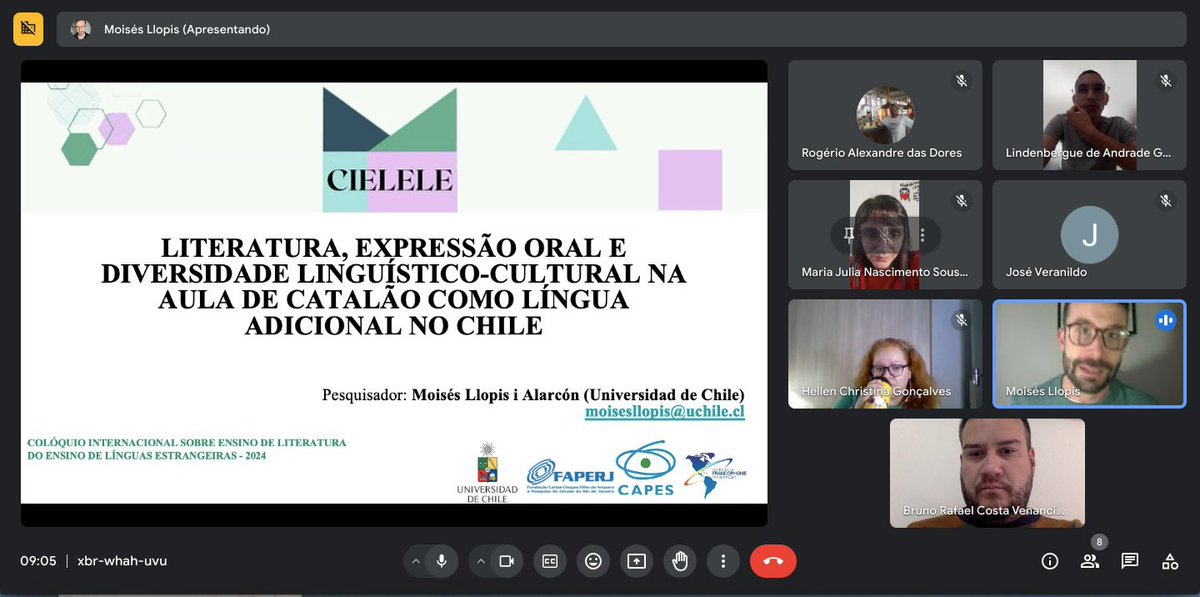Turn on closed captions

(549, 561)
